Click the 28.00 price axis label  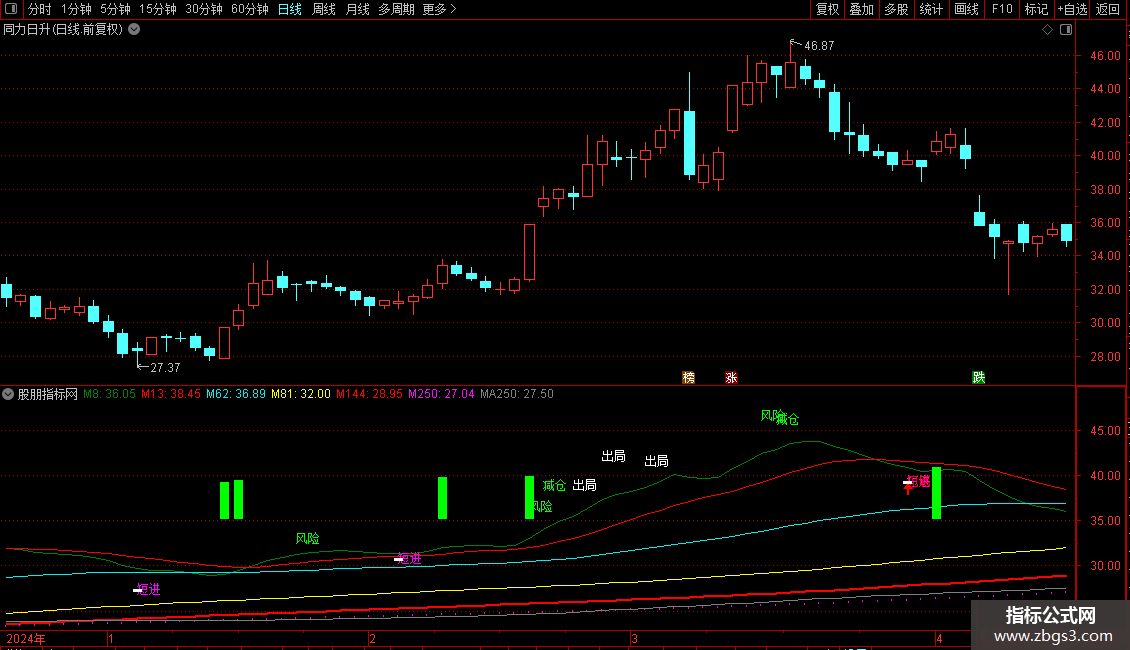pyautogui.click(x=1105, y=356)
